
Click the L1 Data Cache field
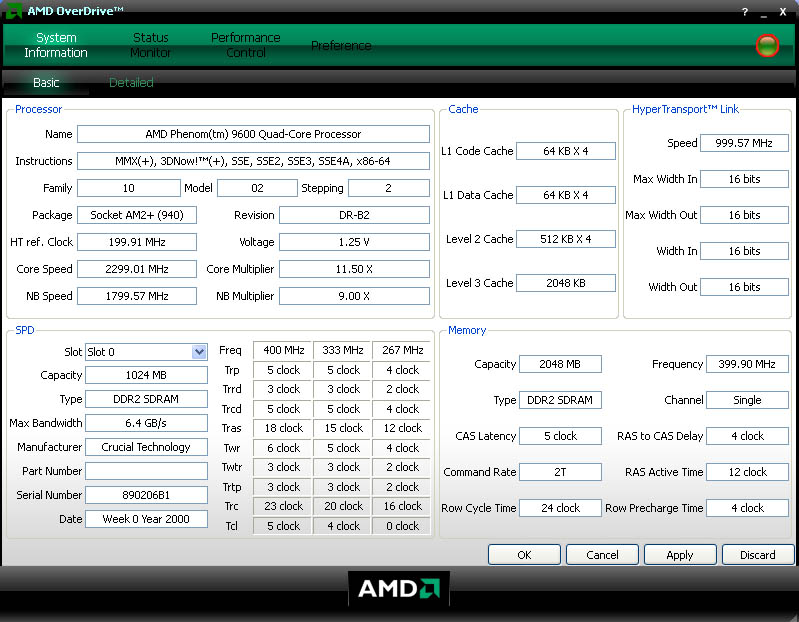point(566,195)
